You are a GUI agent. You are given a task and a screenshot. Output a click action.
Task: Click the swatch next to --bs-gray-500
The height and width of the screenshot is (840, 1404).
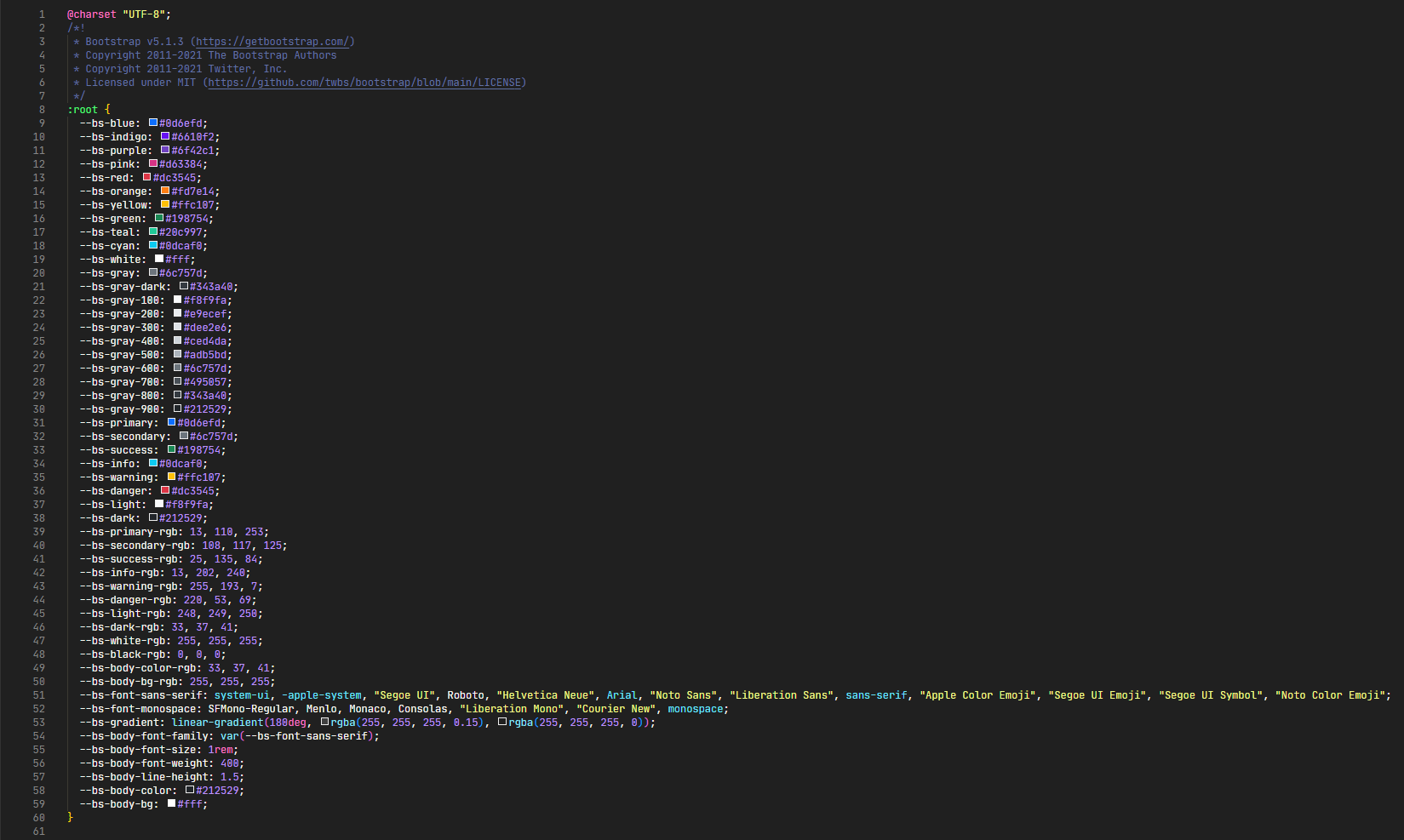point(178,354)
